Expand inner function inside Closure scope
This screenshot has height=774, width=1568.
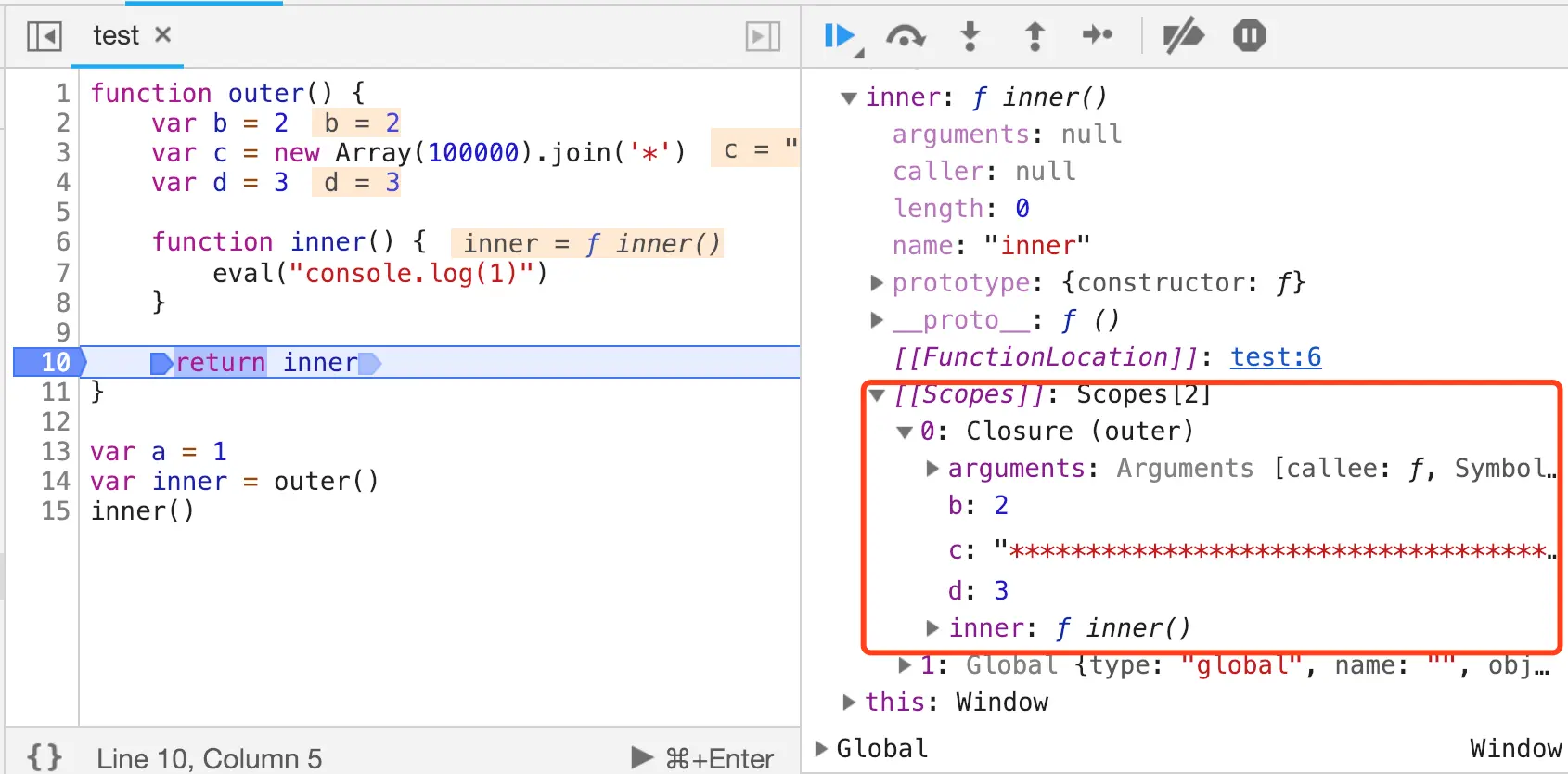point(932,628)
